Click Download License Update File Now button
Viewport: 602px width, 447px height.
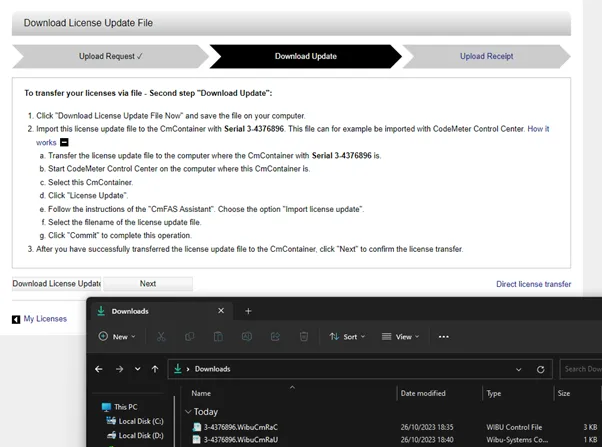pos(56,284)
